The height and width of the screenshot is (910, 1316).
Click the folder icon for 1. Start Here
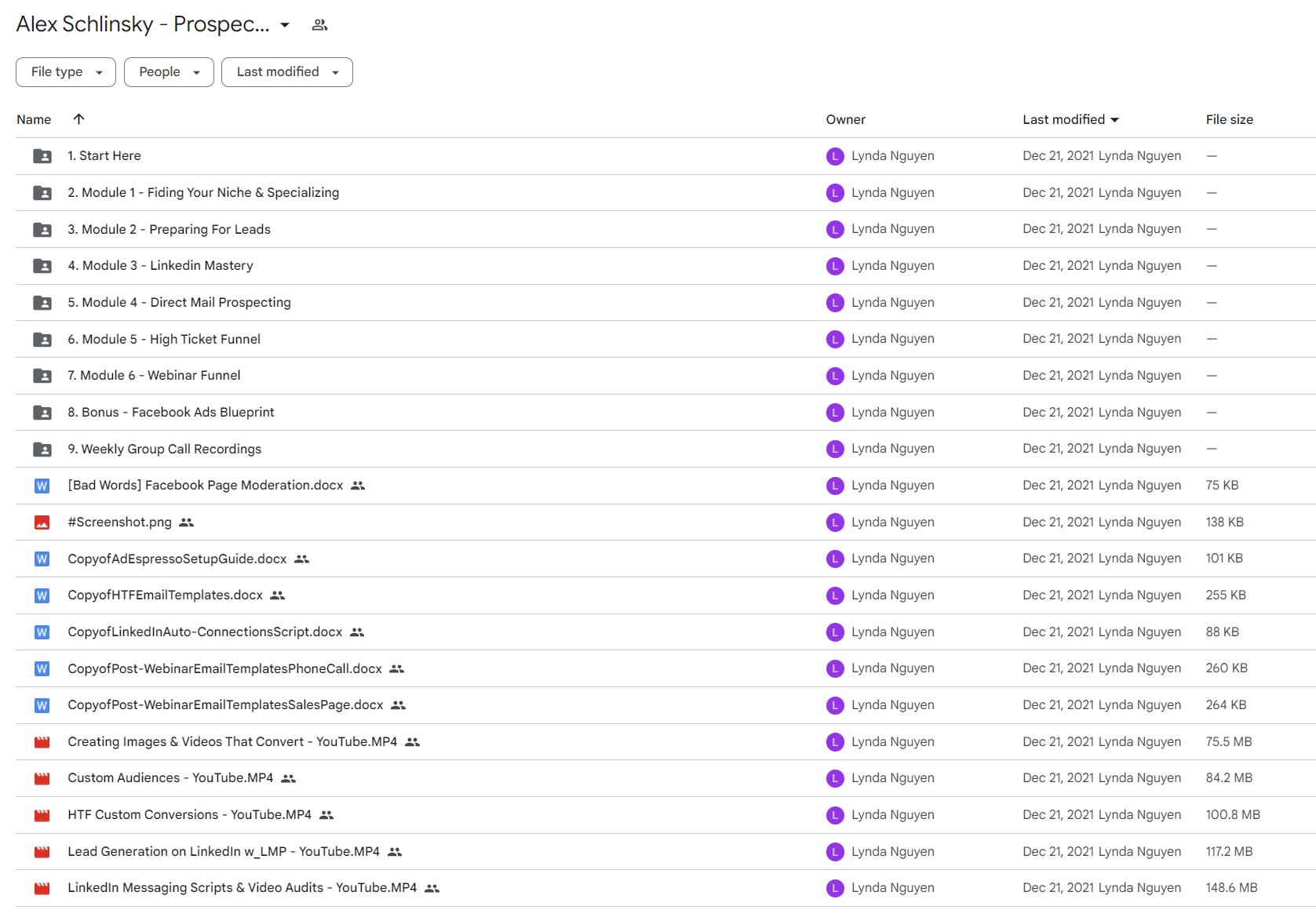pos(42,156)
